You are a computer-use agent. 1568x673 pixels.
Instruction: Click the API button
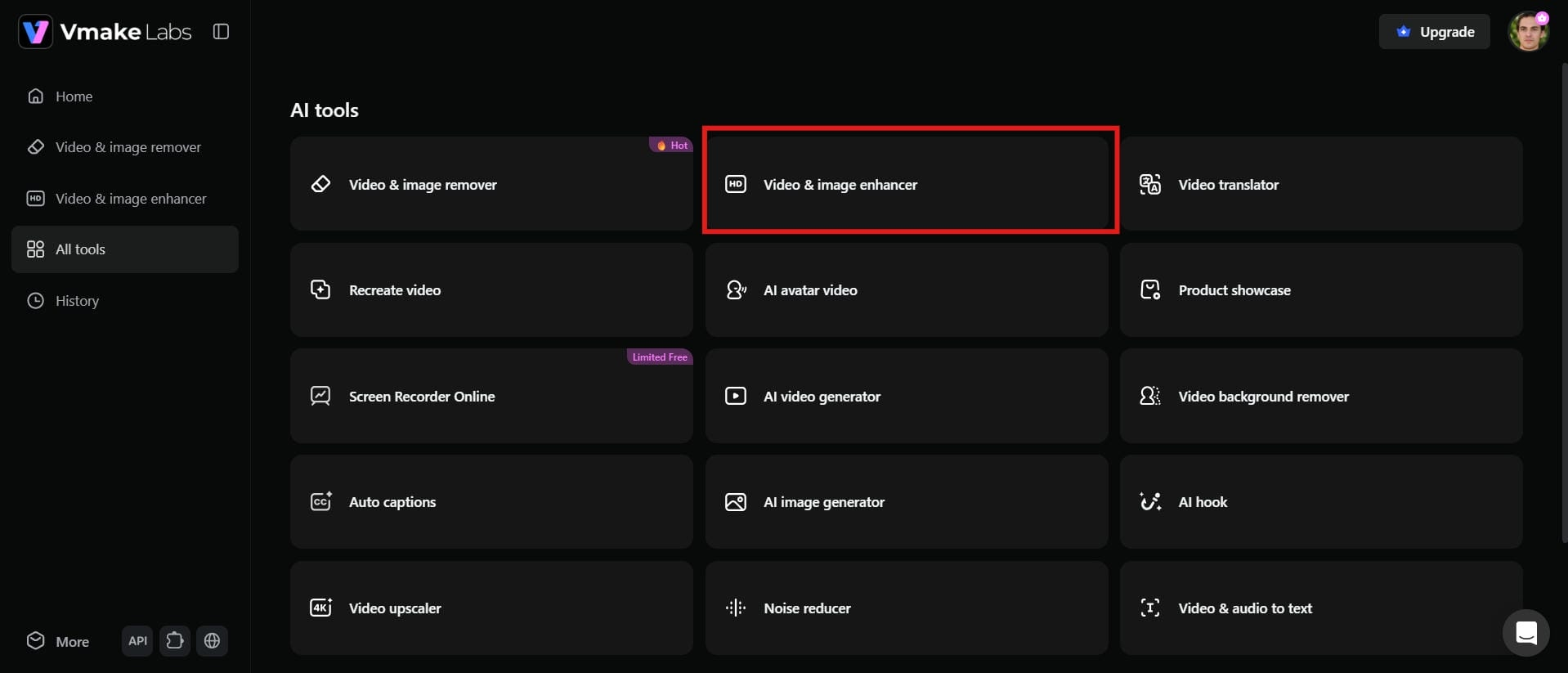tap(137, 641)
